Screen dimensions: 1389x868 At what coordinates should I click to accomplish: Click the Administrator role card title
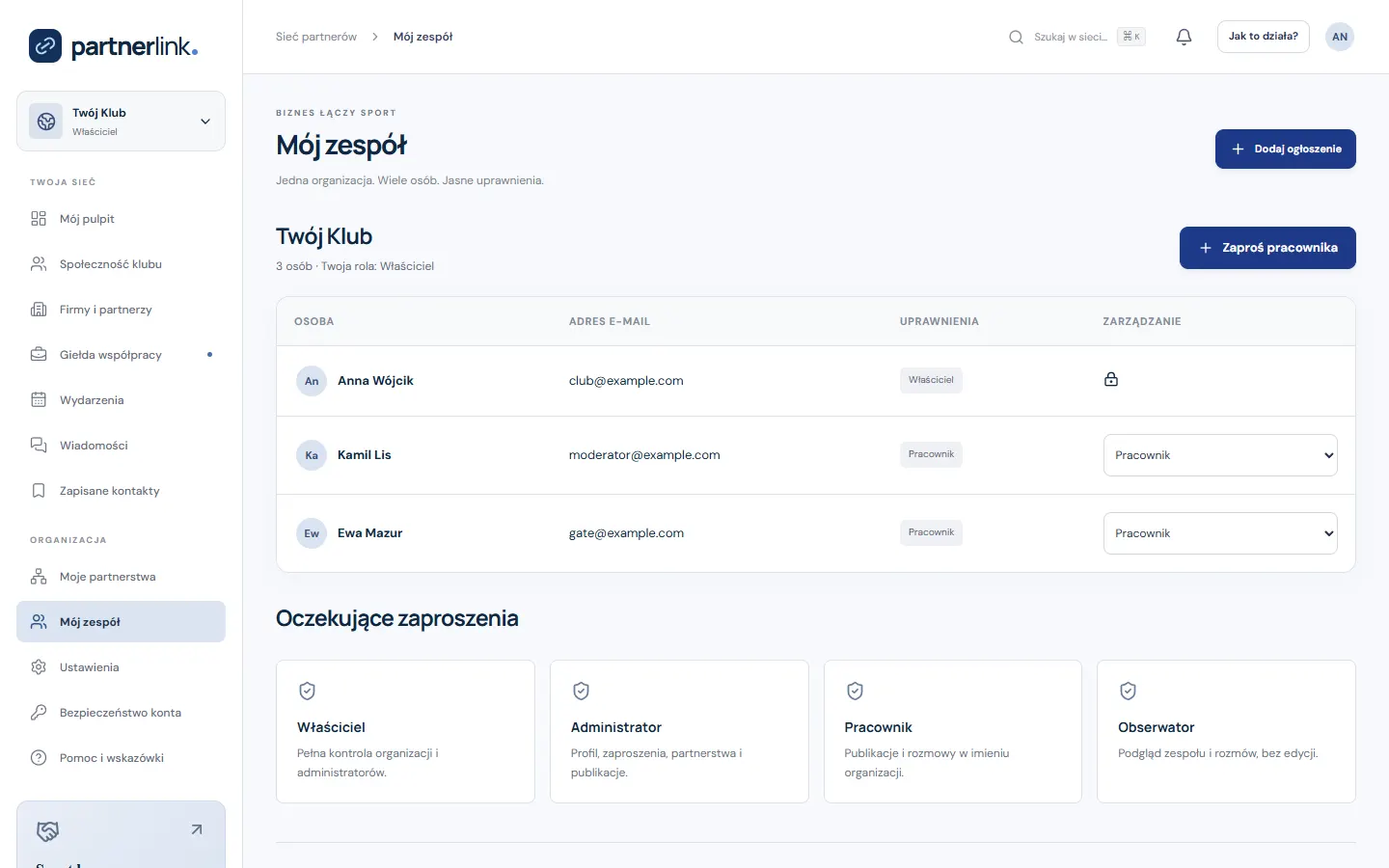click(x=615, y=727)
